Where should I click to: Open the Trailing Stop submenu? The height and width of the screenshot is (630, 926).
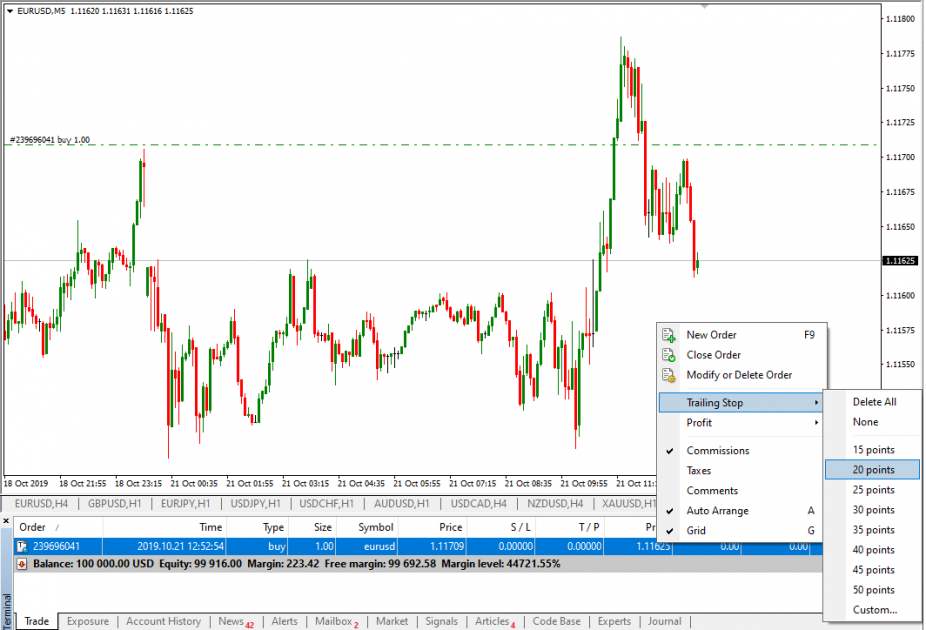(x=741, y=403)
